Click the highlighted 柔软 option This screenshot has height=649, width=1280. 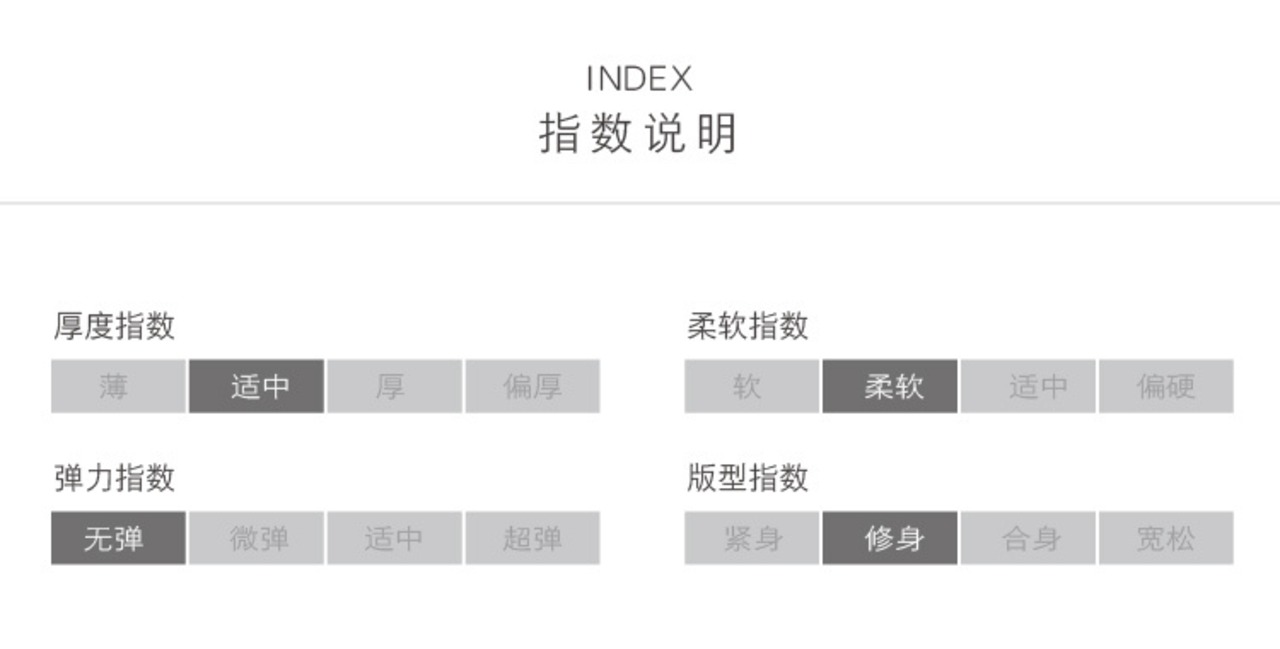click(x=890, y=386)
